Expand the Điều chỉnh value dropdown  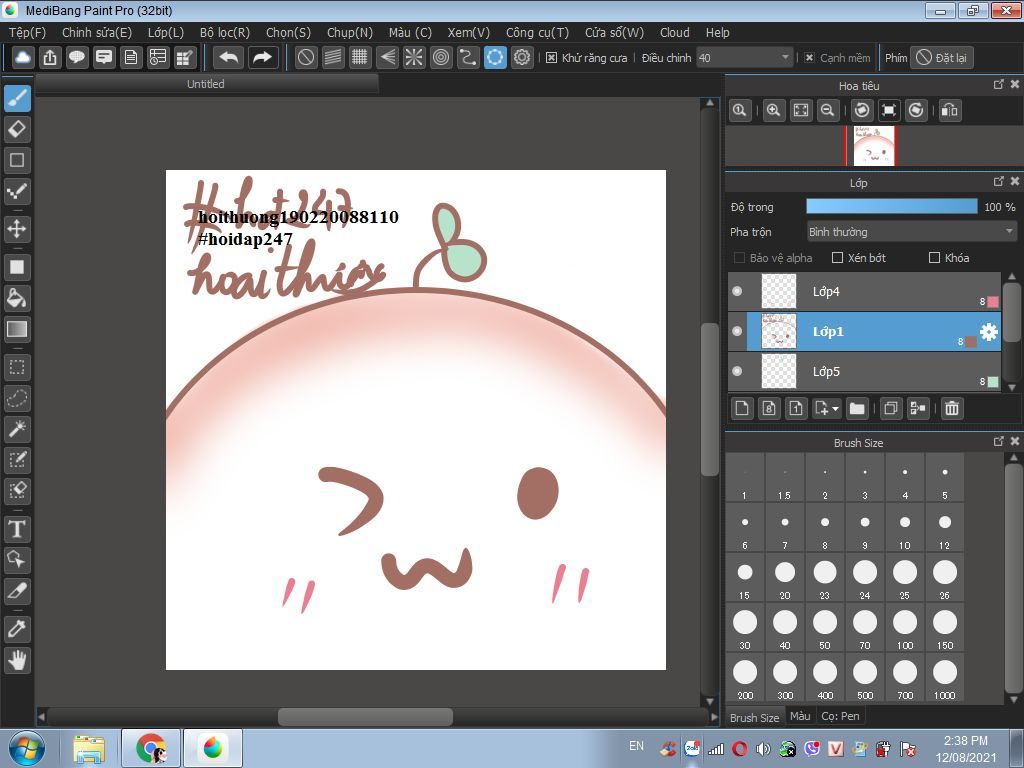click(x=784, y=58)
